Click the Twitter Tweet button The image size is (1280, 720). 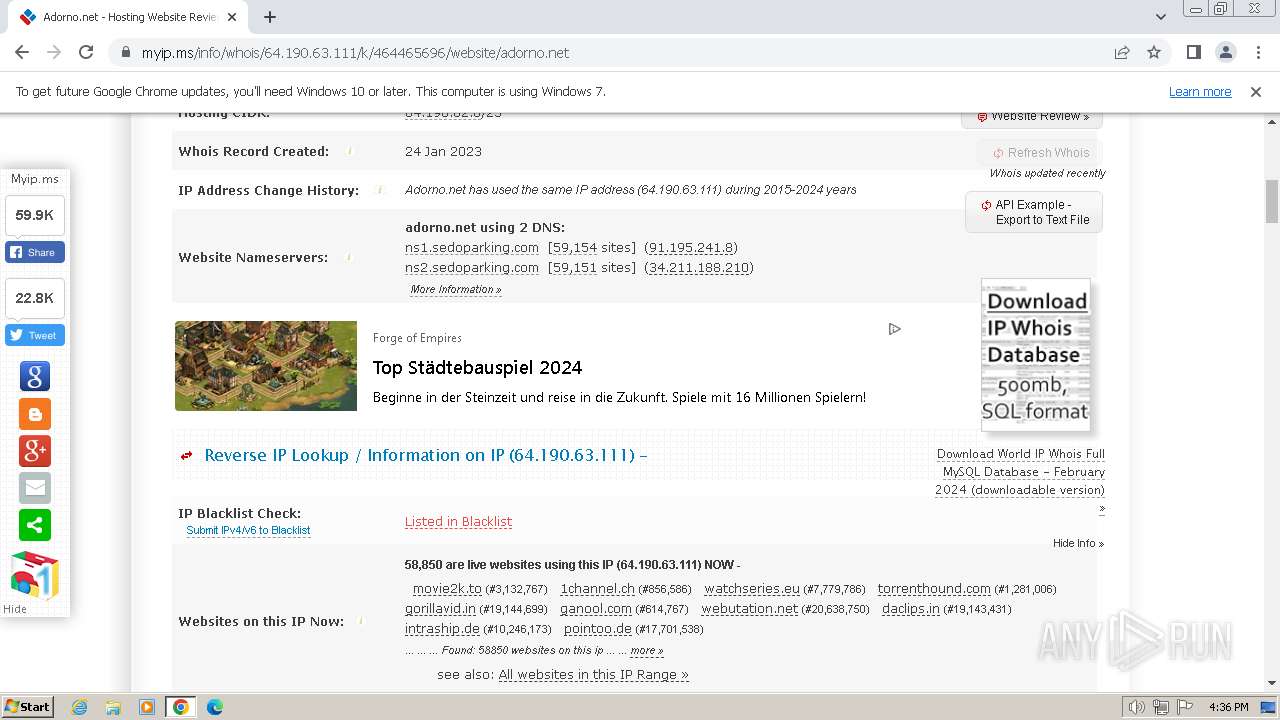(x=35, y=335)
